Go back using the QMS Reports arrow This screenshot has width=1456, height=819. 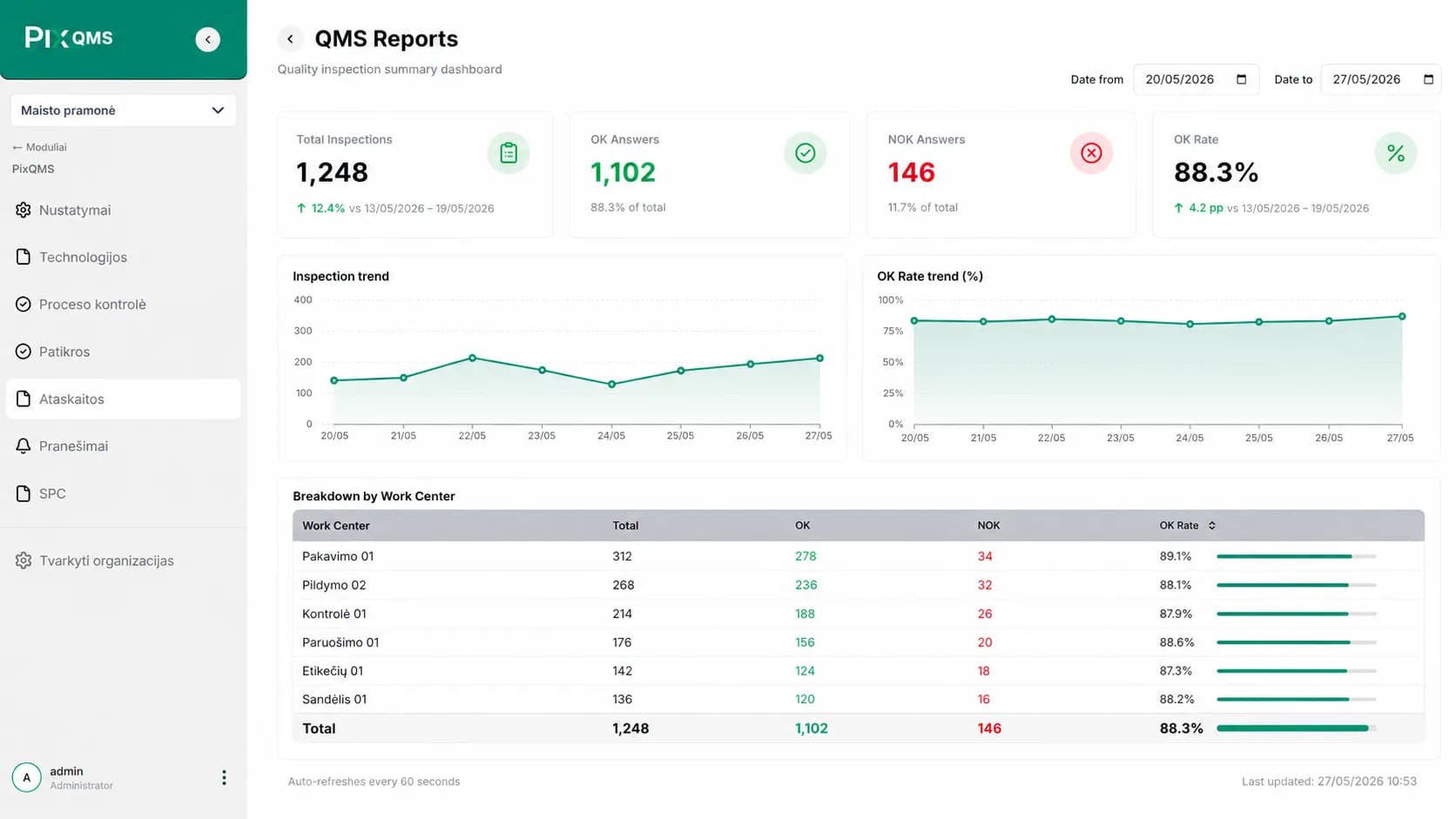tap(290, 39)
